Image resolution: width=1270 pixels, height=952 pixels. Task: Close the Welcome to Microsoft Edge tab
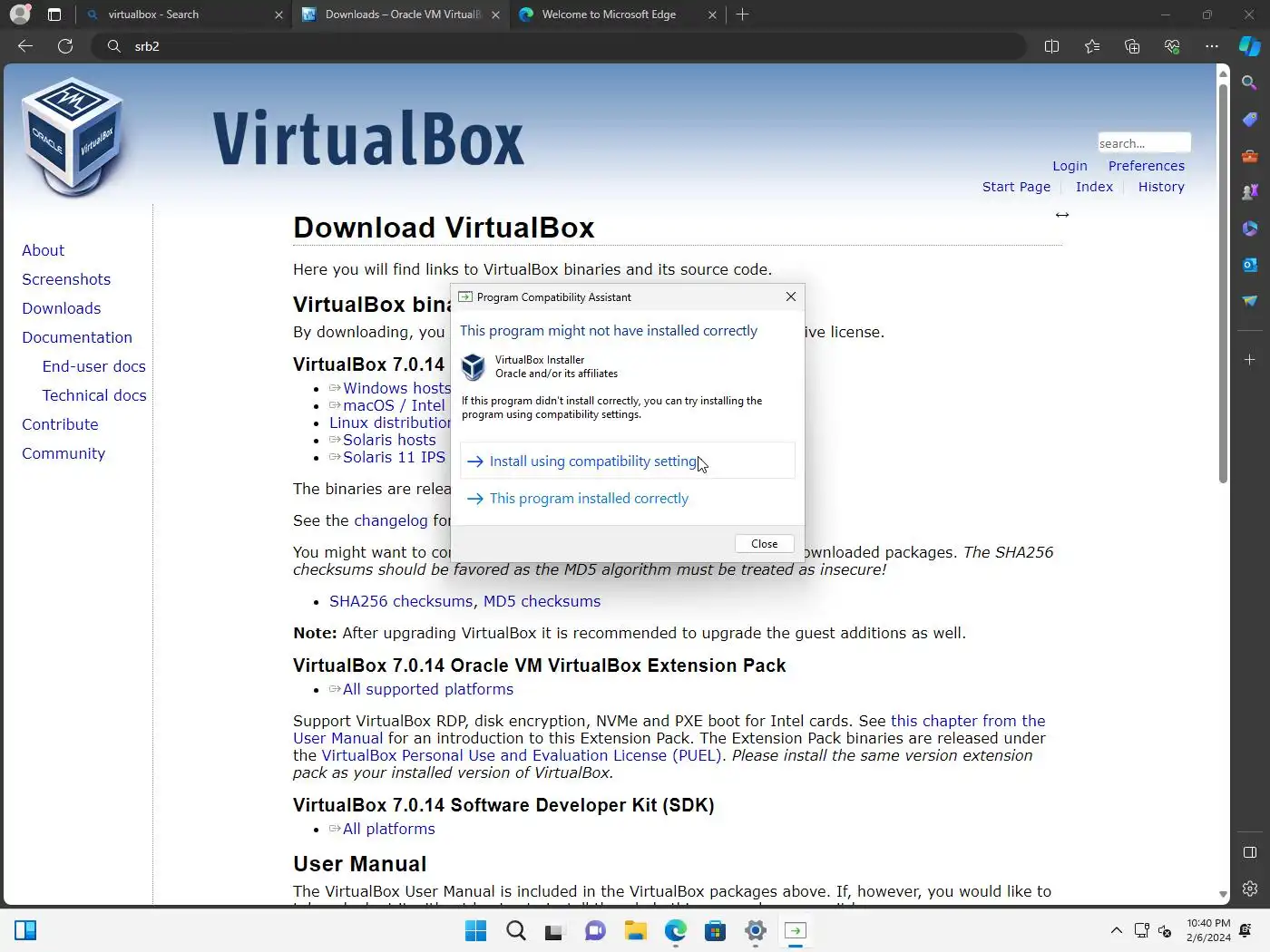coord(712,15)
